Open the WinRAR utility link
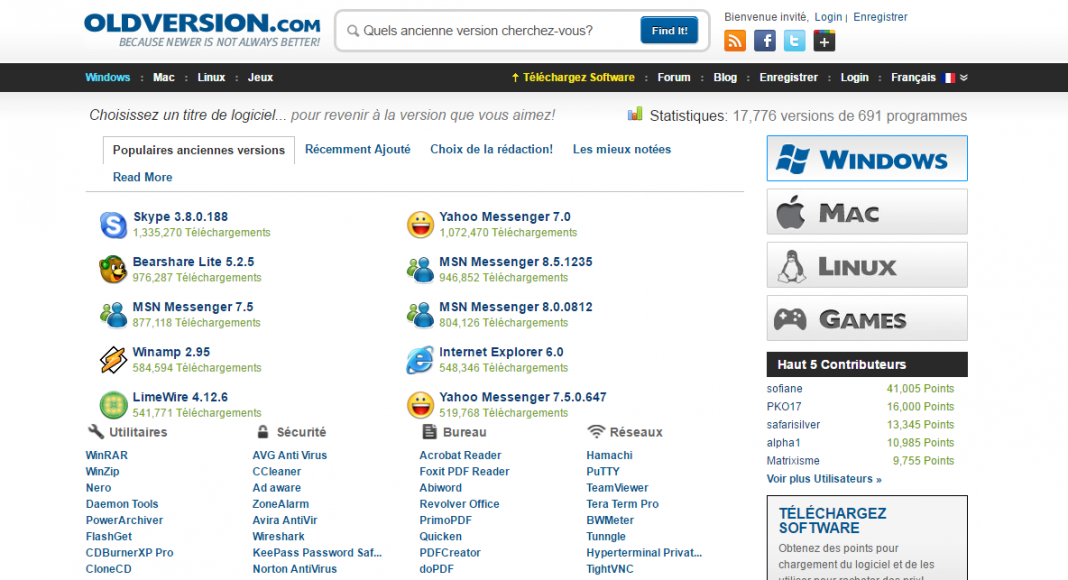 pos(106,455)
